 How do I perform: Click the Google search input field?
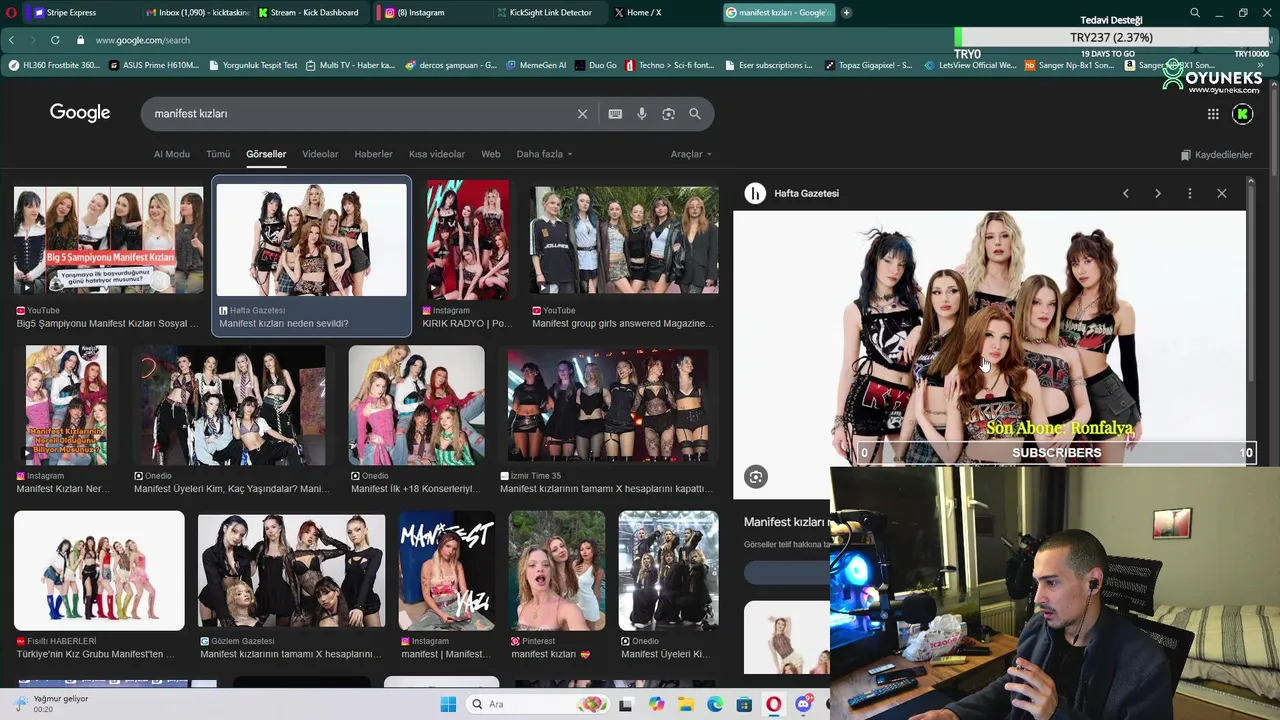[x=360, y=114]
